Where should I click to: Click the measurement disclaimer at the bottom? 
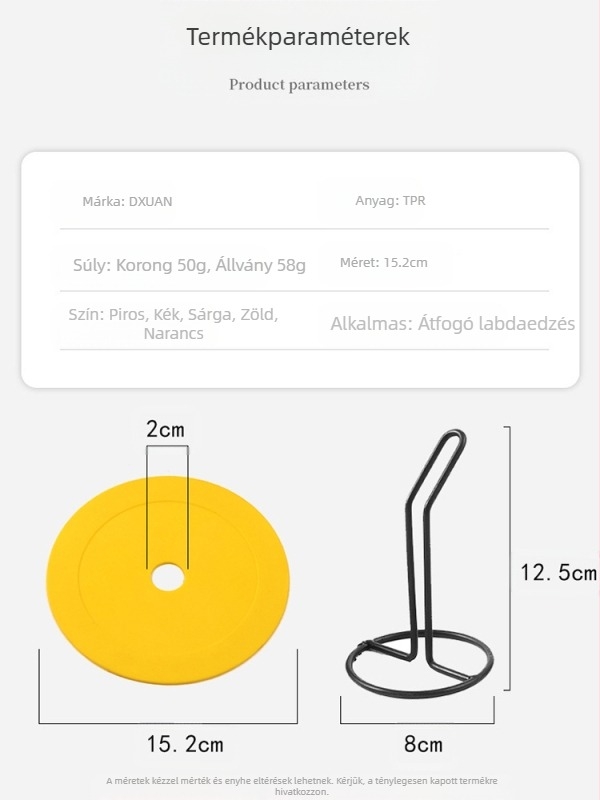301,785
